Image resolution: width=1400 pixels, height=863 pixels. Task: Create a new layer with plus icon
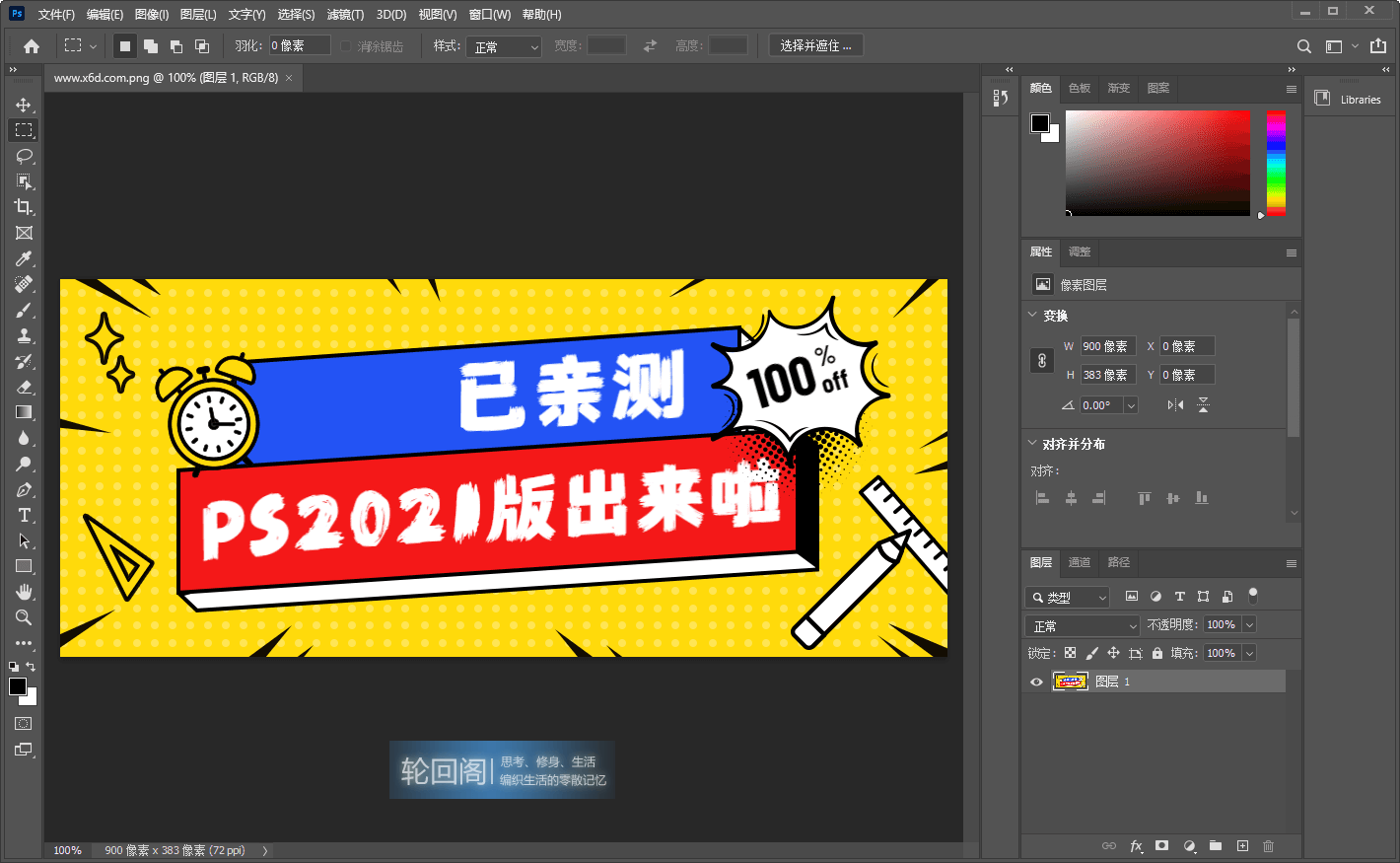click(x=1242, y=846)
